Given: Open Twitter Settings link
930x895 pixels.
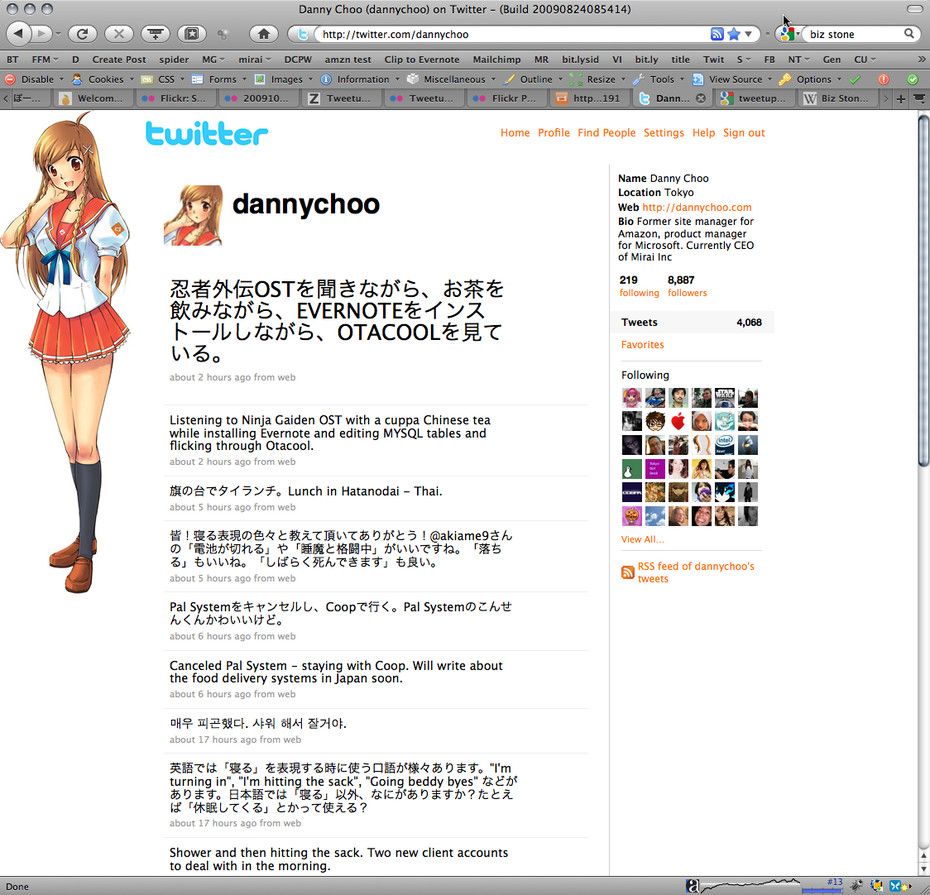Looking at the screenshot, I should tap(664, 133).
